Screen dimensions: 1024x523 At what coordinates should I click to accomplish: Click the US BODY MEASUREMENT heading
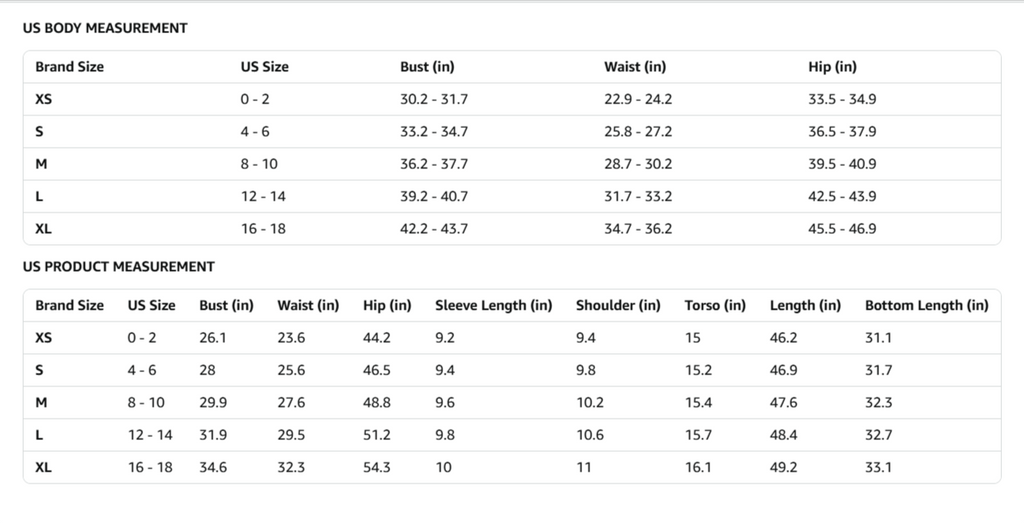[x=105, y=28]
